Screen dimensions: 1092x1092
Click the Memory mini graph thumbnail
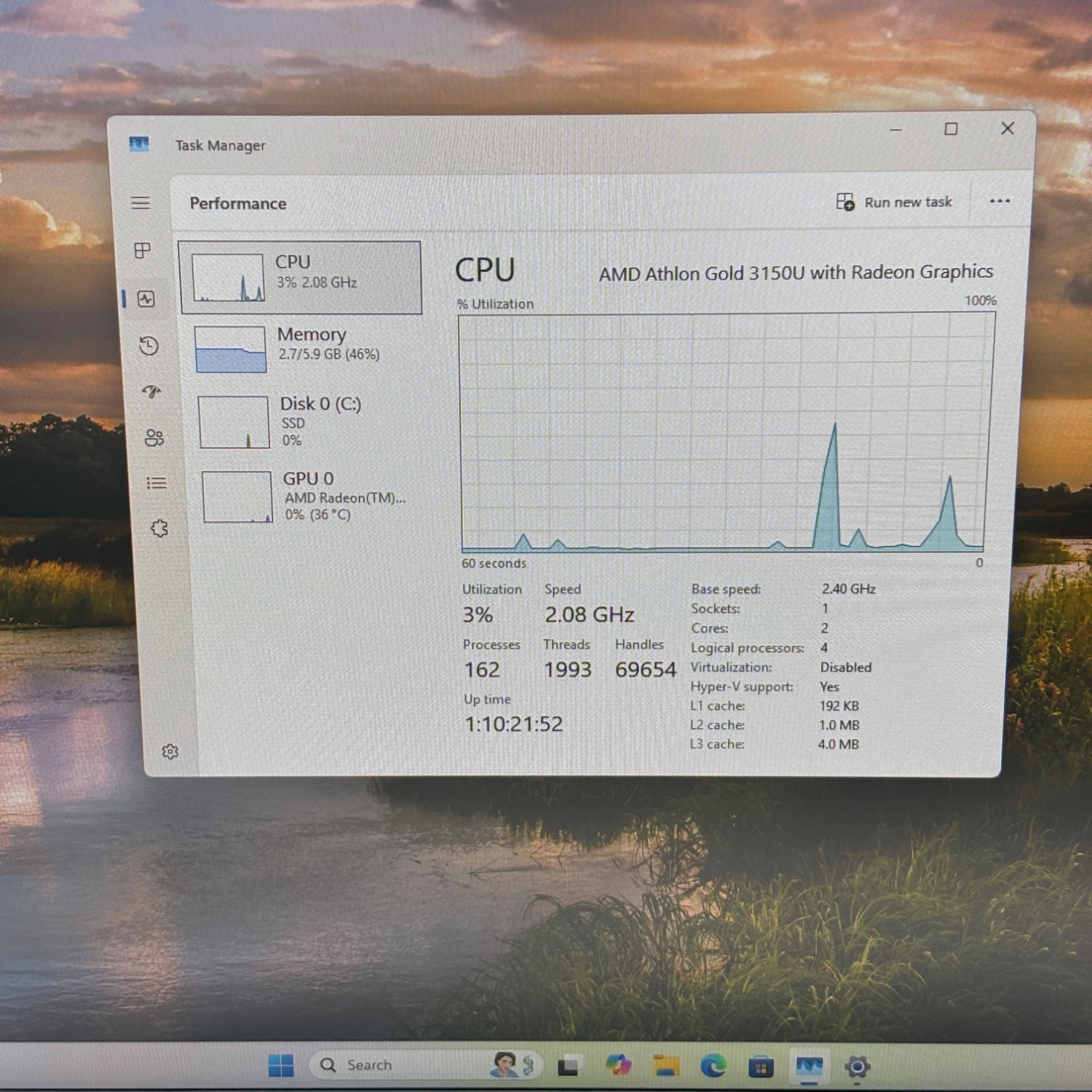[x=231, y=349]
